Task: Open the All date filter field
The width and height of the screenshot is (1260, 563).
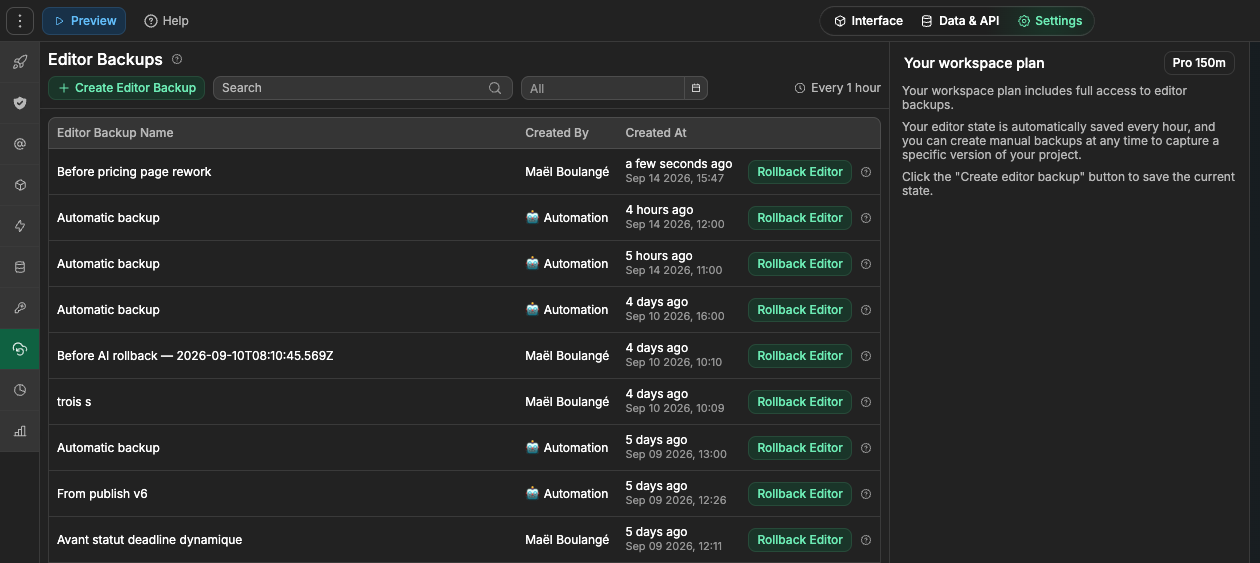Action: click(603, 88)
